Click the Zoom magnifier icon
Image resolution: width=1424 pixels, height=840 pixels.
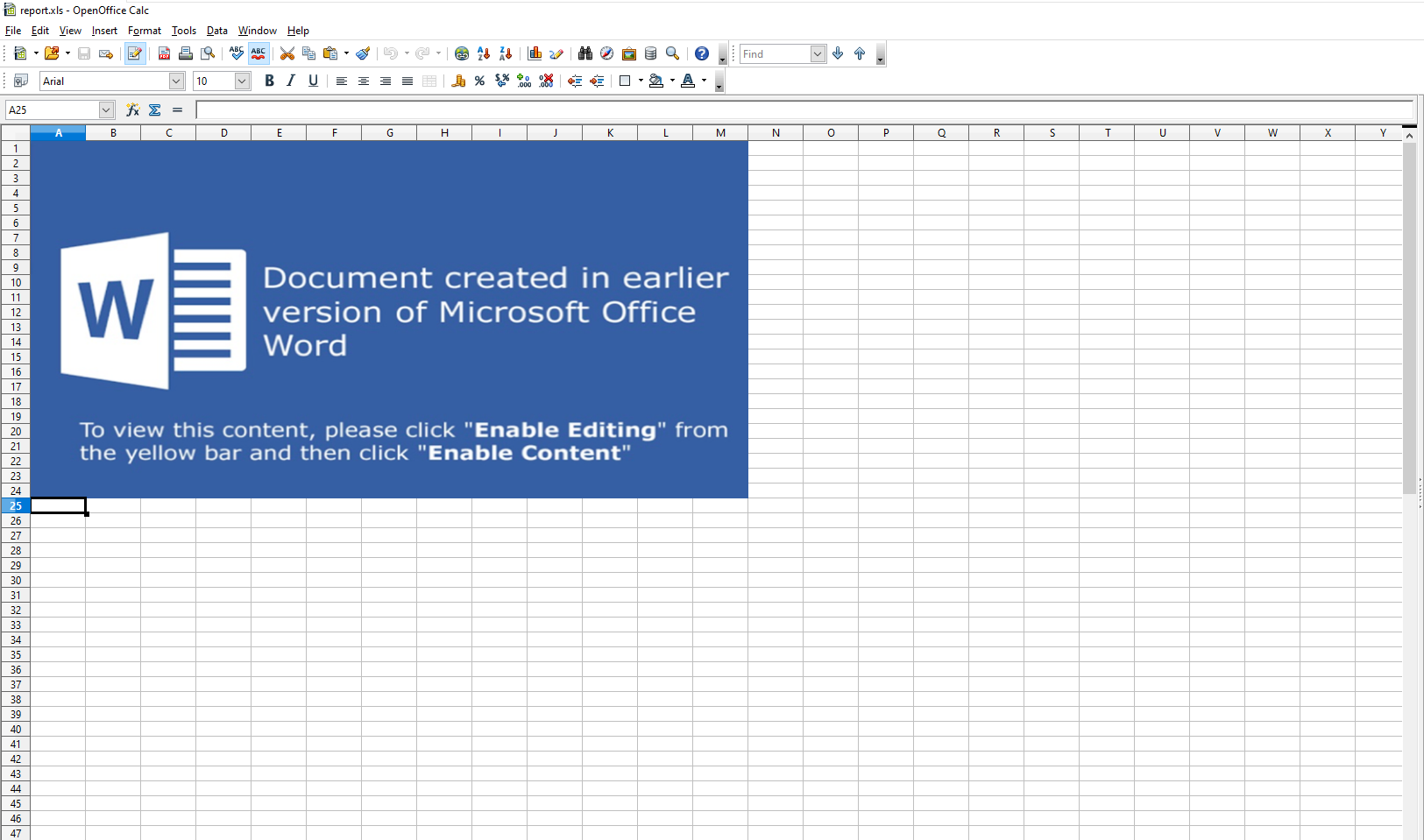point(672,53)
